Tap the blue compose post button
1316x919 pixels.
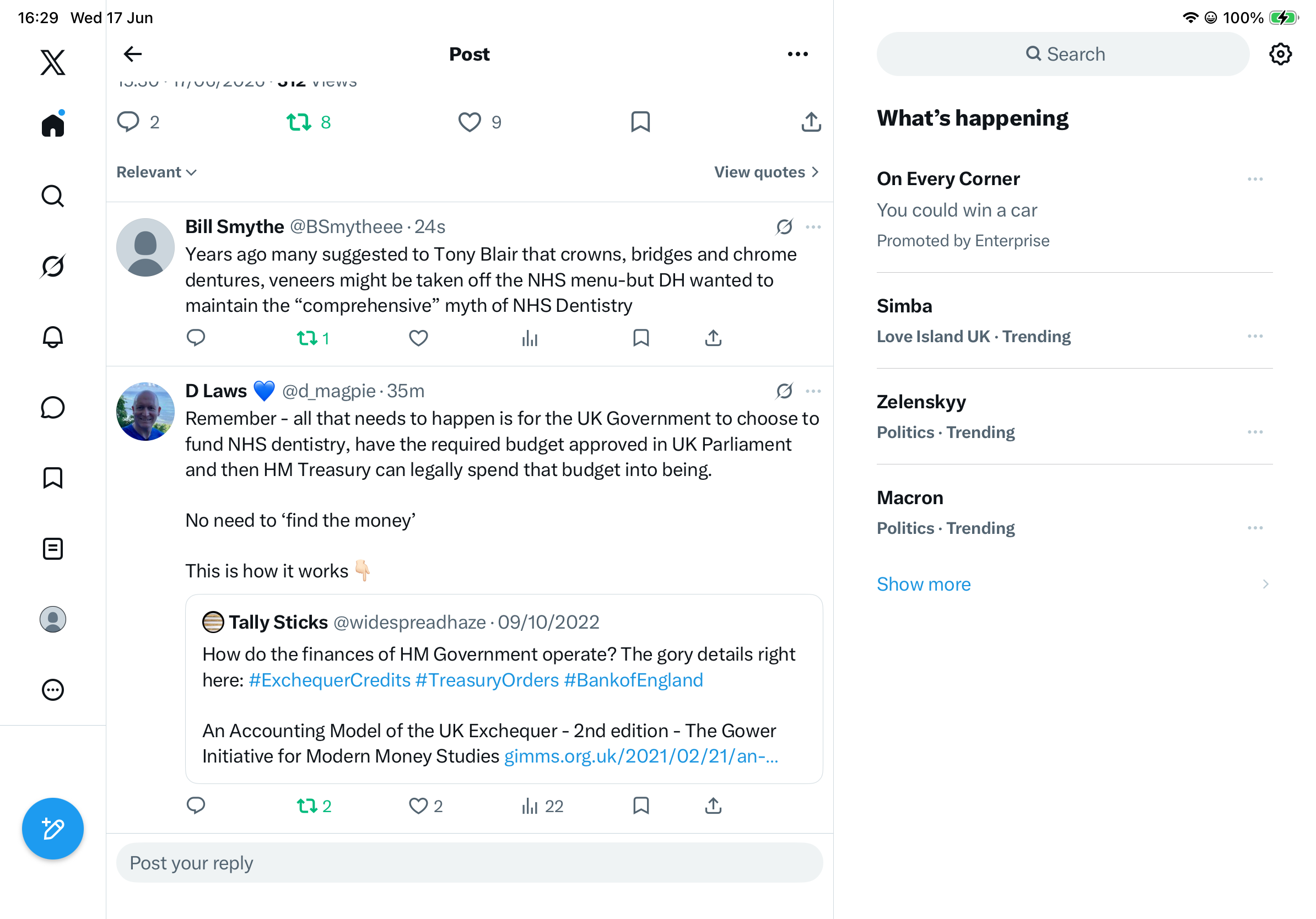pyautogui.click(x=53, y=829)
